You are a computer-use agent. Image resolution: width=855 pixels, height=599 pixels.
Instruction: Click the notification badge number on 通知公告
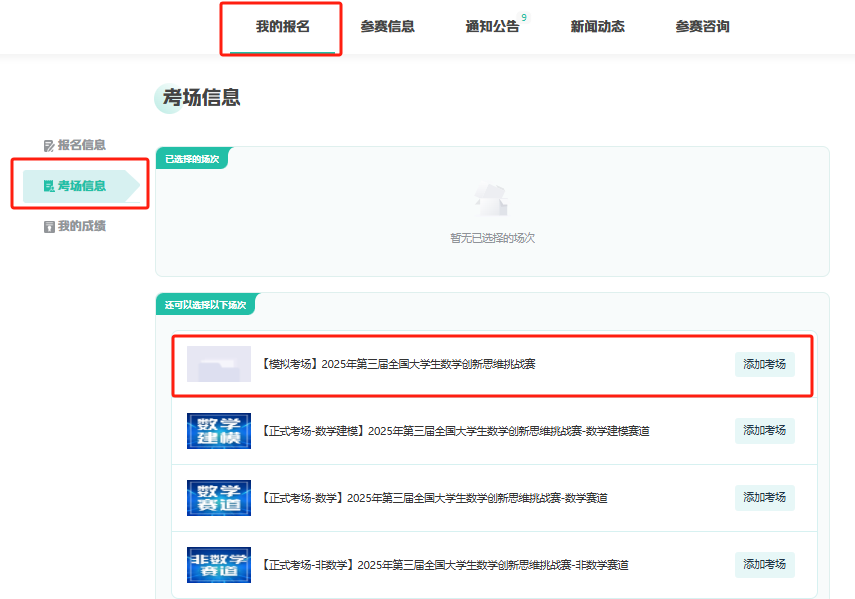click(524, 18)
